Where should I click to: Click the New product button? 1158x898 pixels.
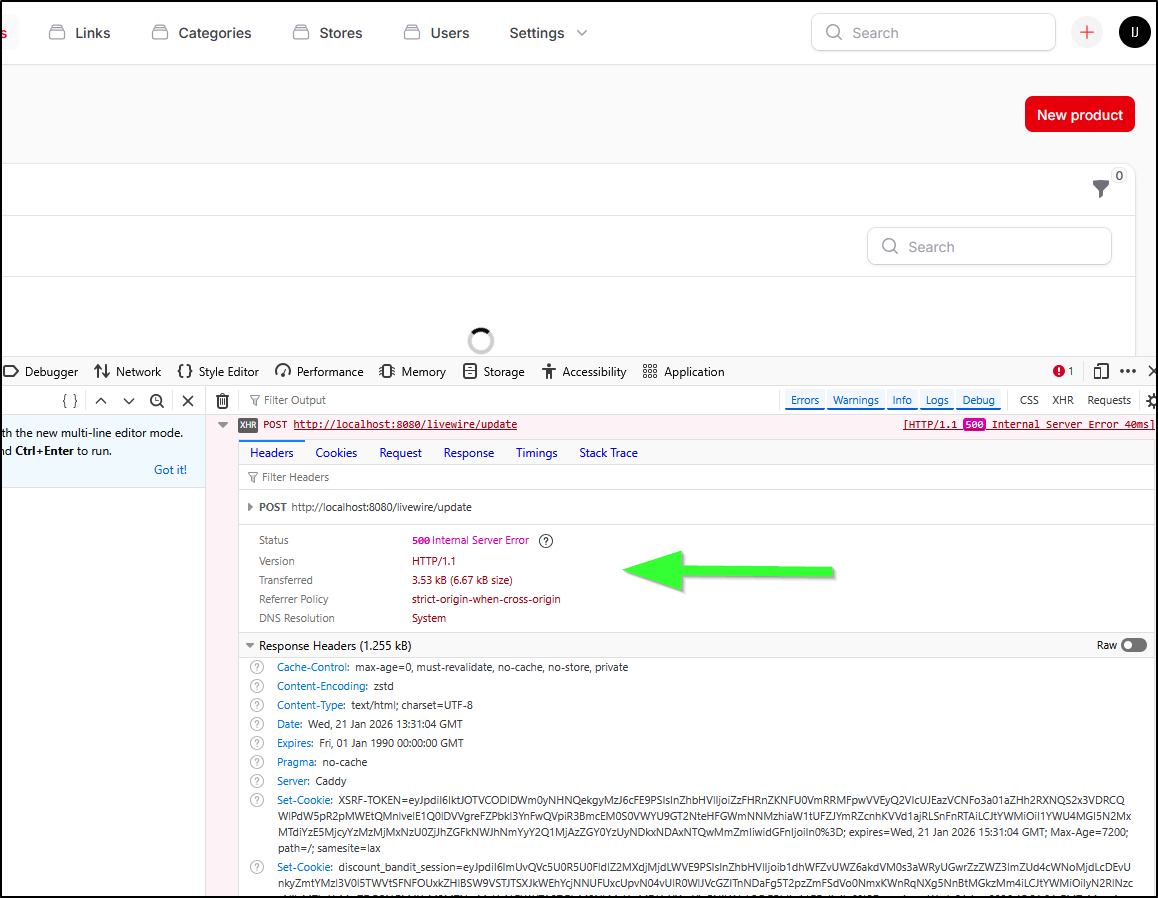point(1079,115)
